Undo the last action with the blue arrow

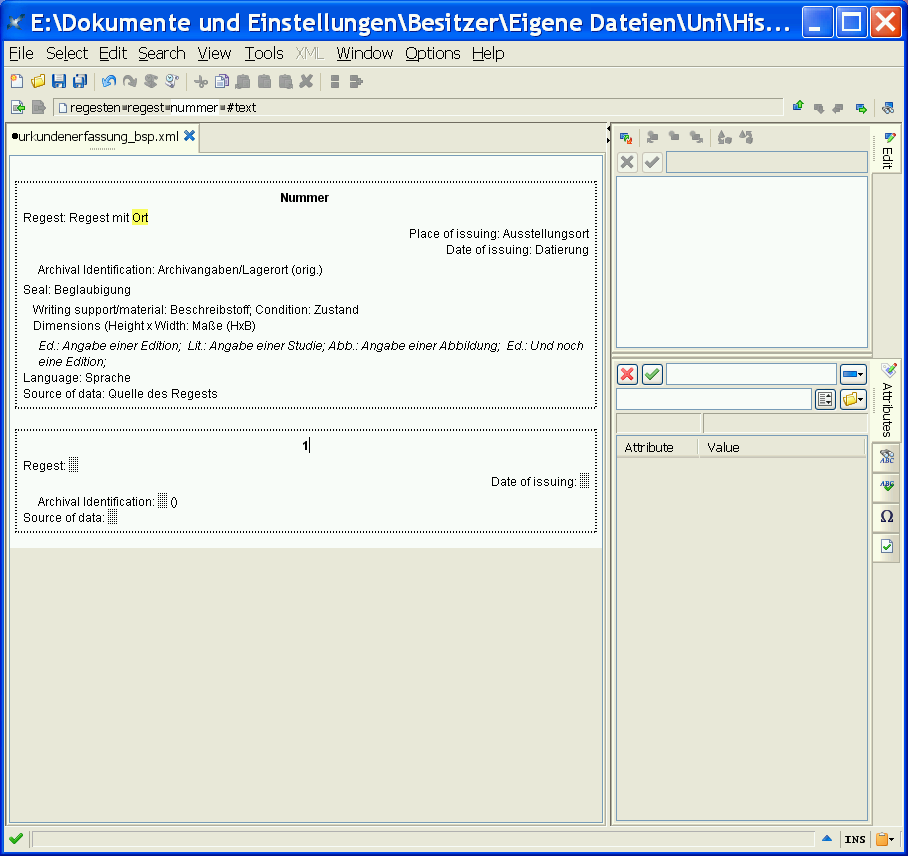pos(108,82)
